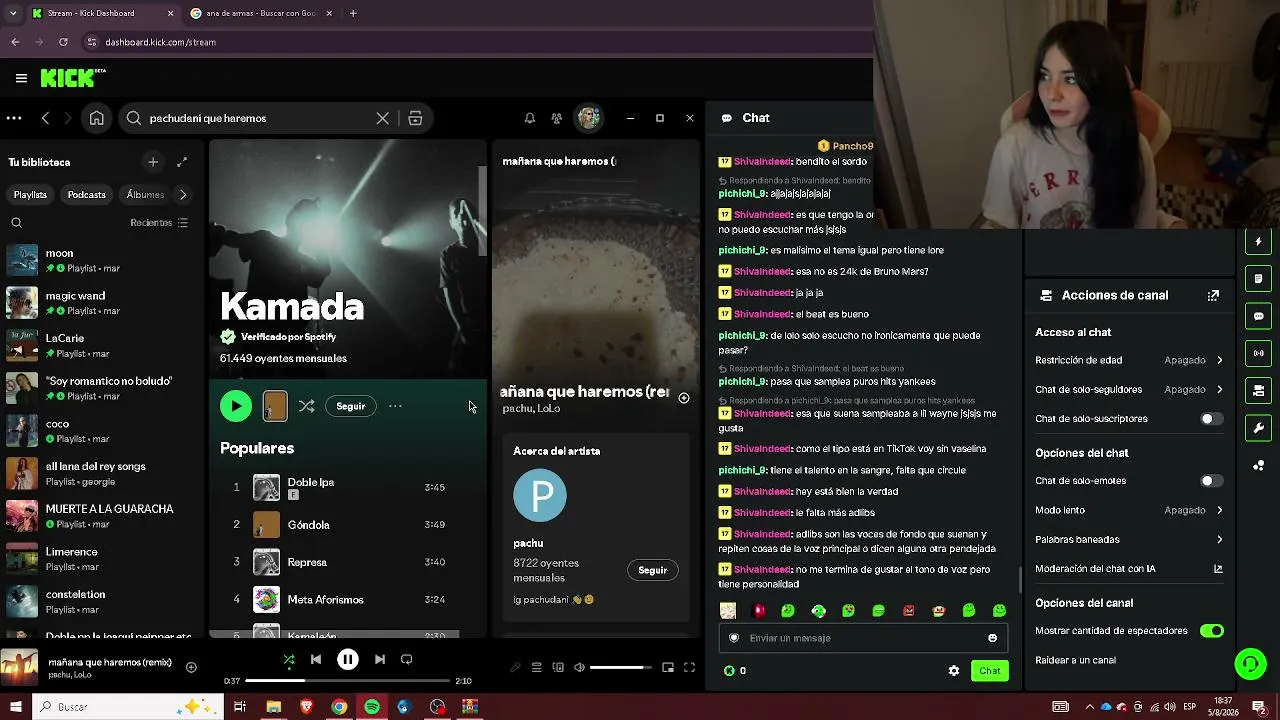Follow pachu in Acerca del artista
Image resolution: width=1280 pixels, height=720 pixels.
coord(653,570)
